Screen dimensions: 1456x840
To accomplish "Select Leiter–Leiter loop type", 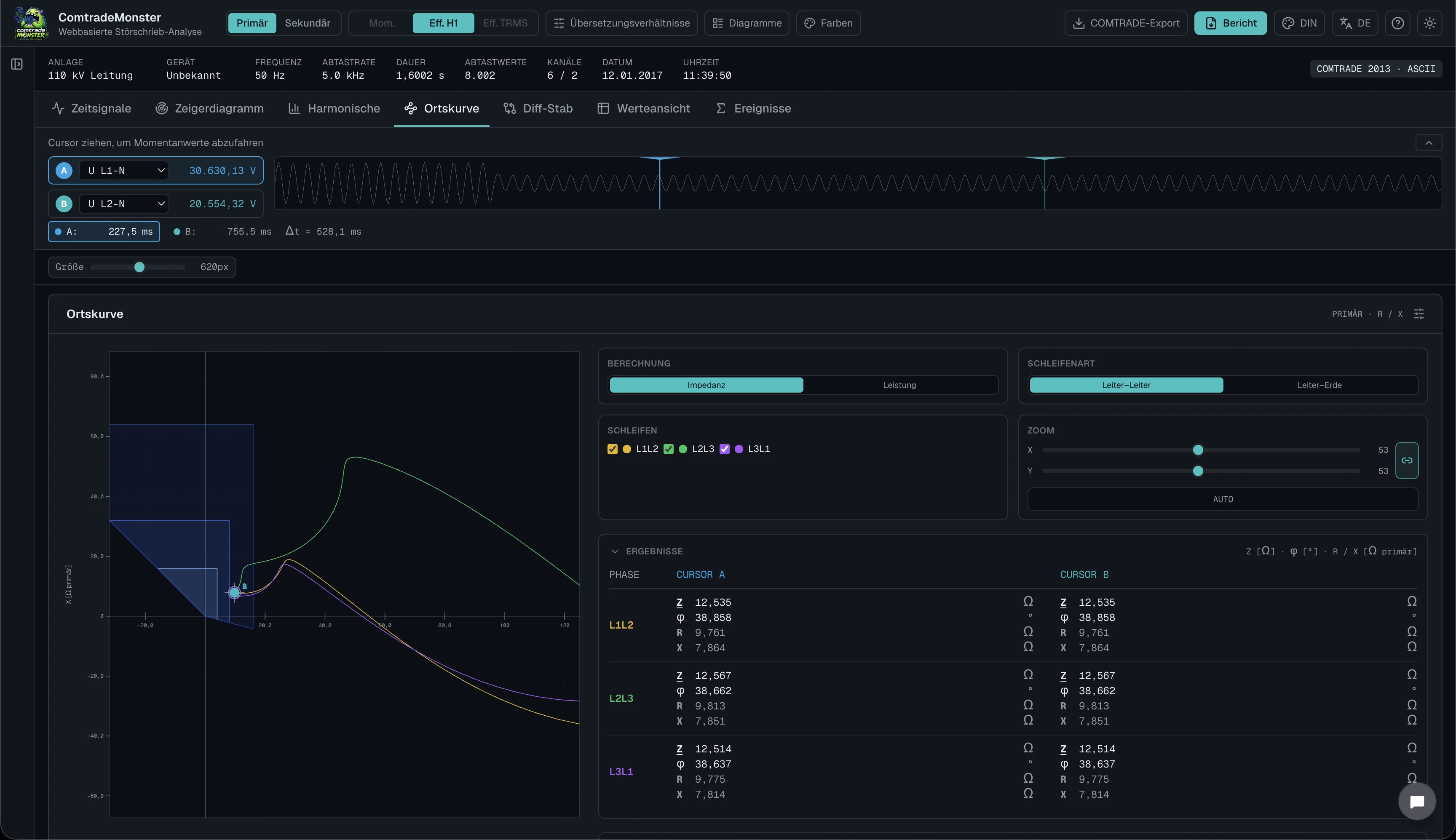I will (x=1126, y=385).
